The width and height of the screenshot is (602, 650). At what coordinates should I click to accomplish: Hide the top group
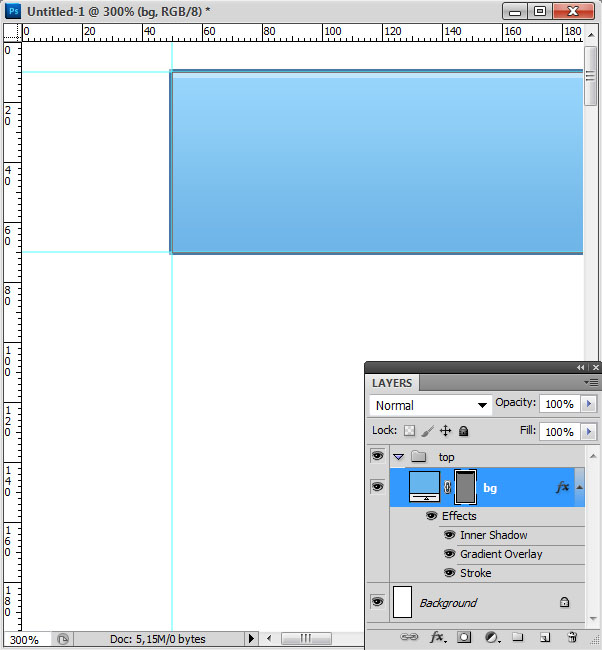377,456
